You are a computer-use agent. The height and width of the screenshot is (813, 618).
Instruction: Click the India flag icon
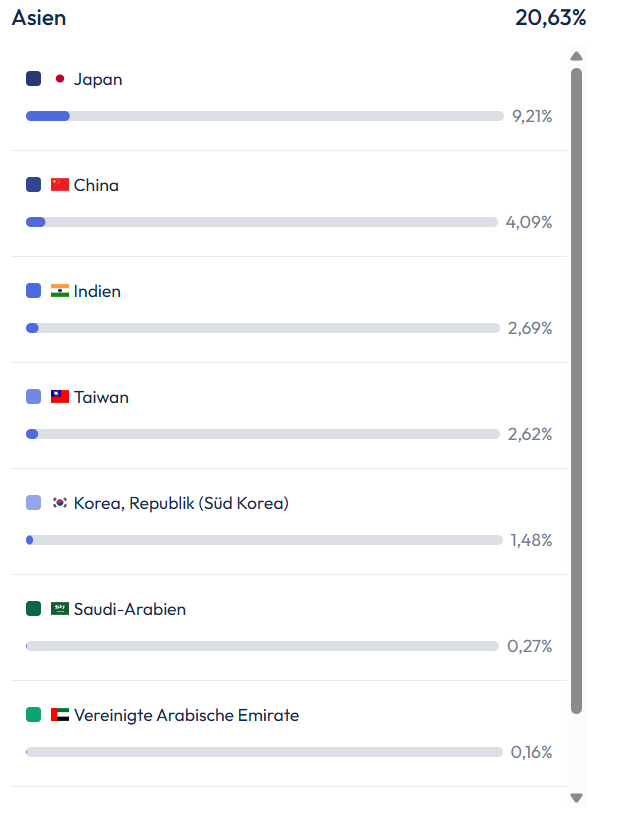pyautogui.click(x=60, y=291)
